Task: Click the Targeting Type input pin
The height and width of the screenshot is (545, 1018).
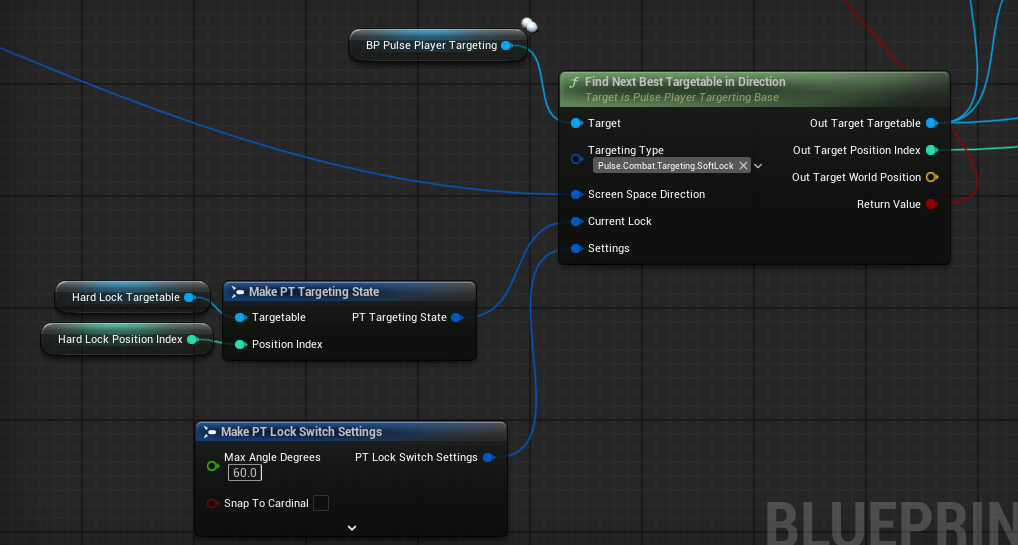Action: [x=576, y=158]
